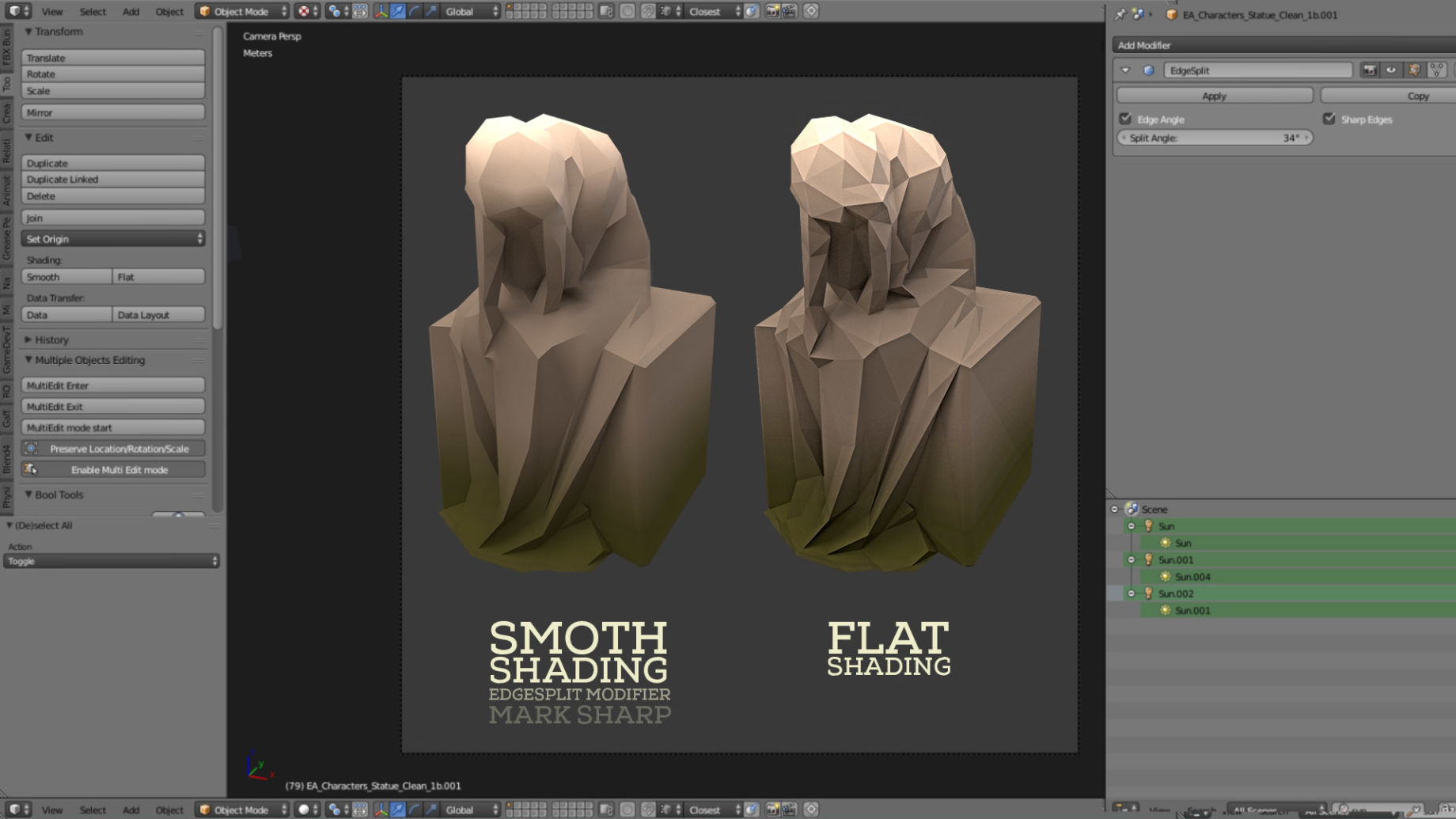1456x819 pixels.
Task: Click the Sun.004 lamp data icon
Action: click(1165, 577)
